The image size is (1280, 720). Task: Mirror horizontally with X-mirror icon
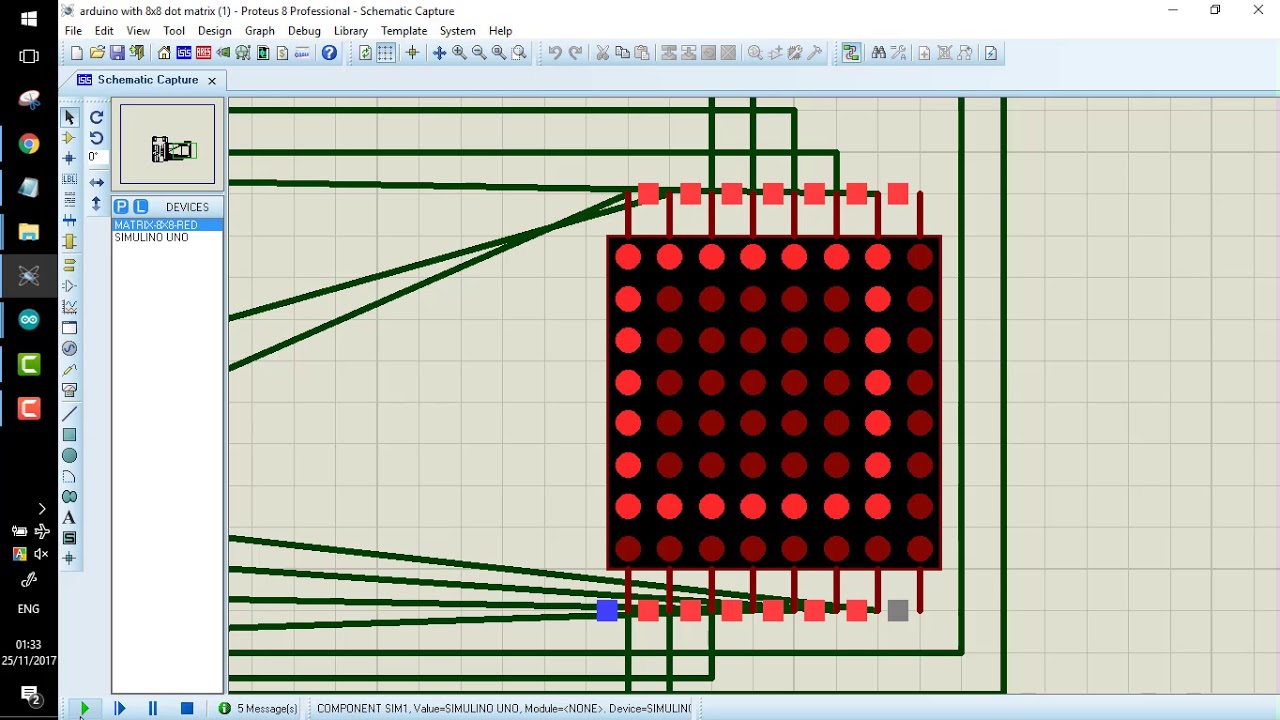(x=96, y=182)
